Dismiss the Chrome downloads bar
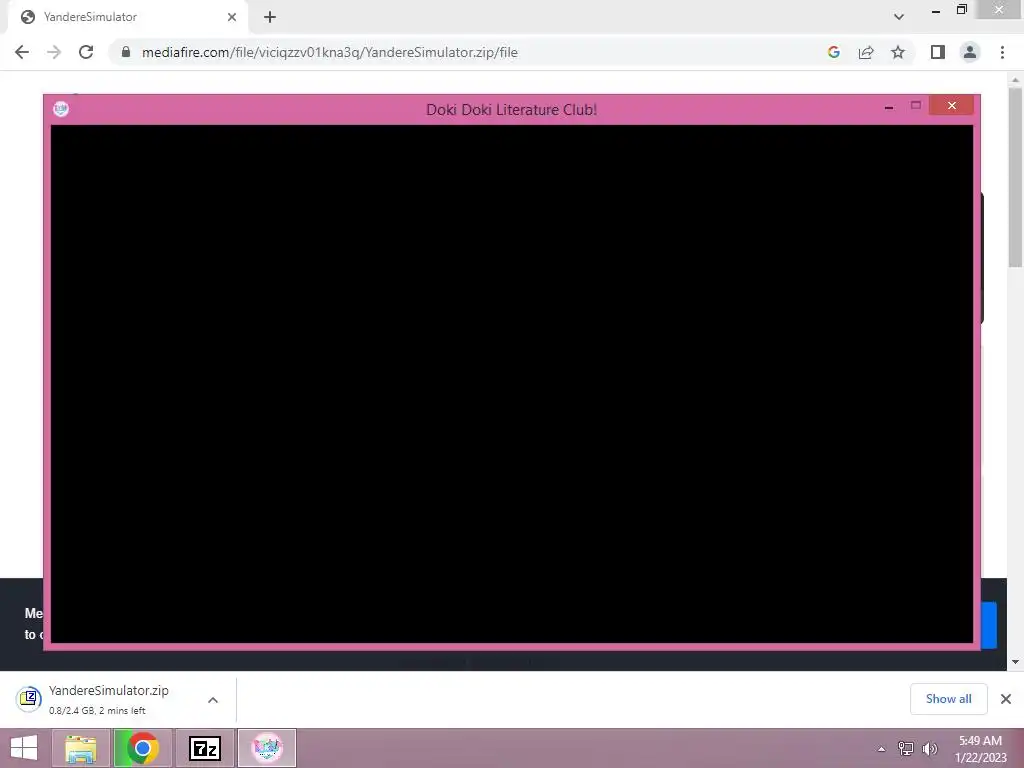This screenshot has height=768, width=1024. (x=1006, y=699)
